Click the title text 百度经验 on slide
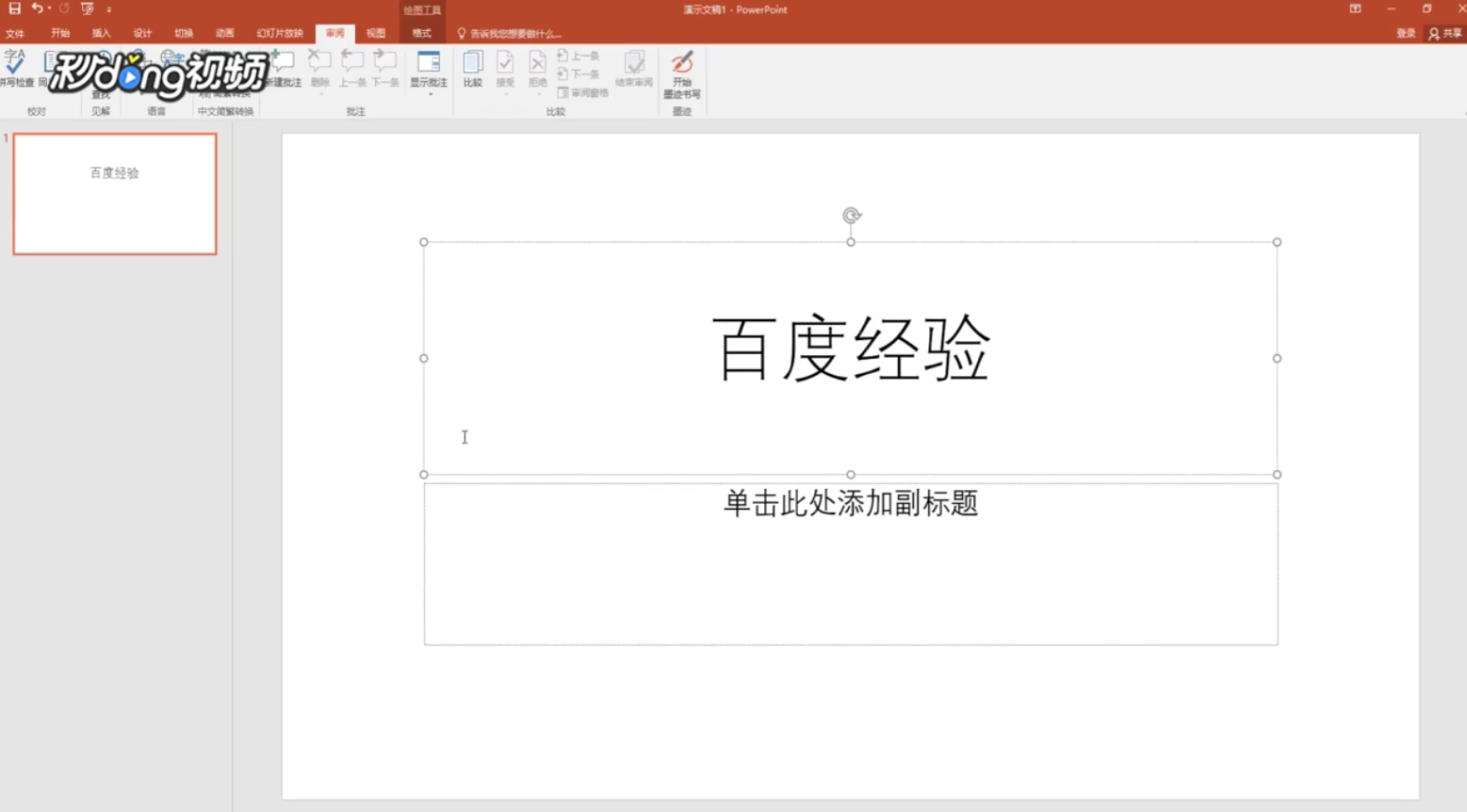This screenshot has width=1467, height=812. [851, 349]
